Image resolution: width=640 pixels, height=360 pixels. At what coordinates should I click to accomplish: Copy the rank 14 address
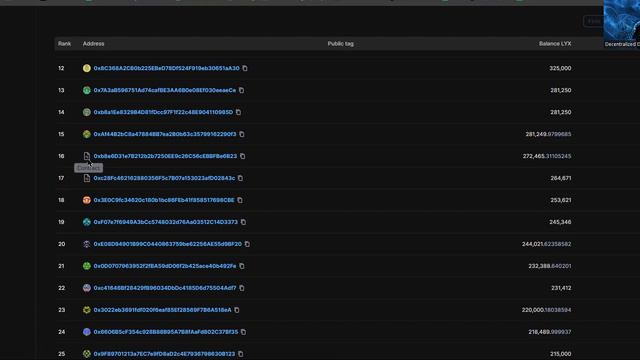click(238, 112)
